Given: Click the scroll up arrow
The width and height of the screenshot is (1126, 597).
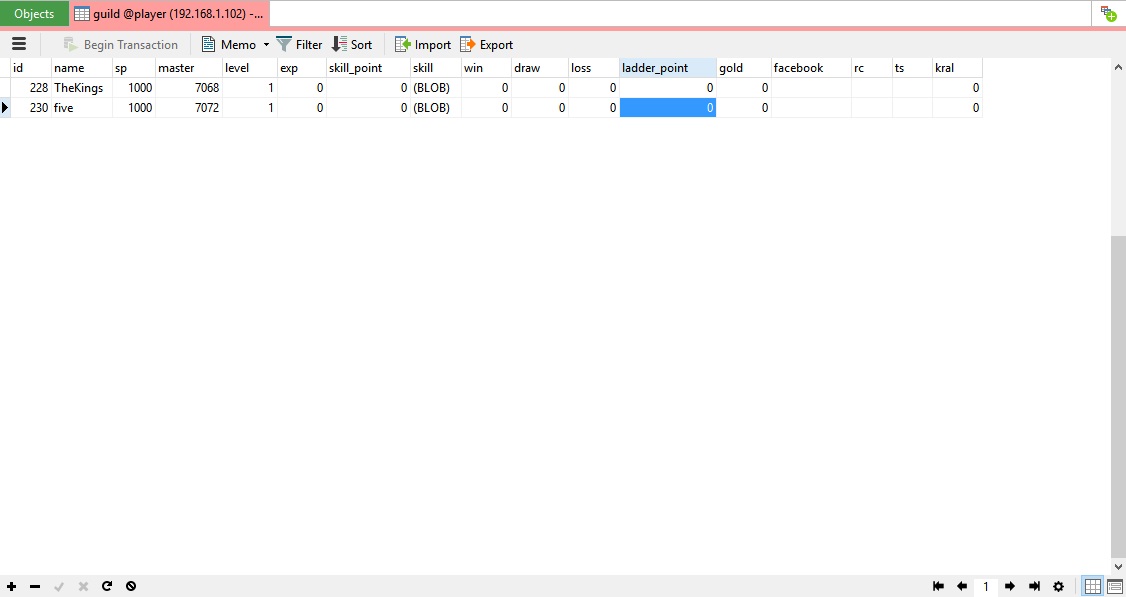Looking at the screenshot, I should point(1118,67).
